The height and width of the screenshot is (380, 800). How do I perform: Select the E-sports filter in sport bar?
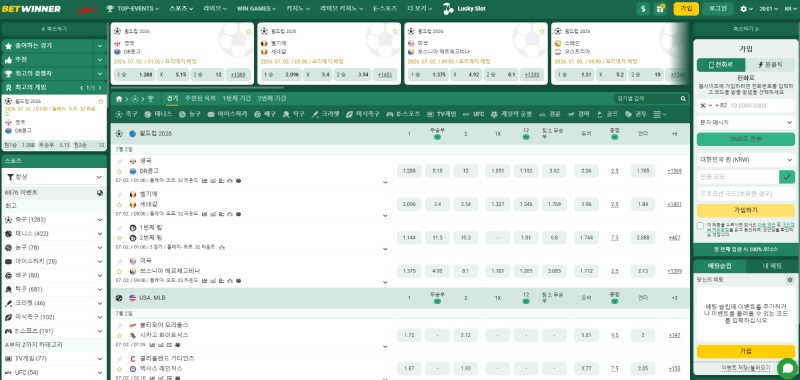(x=403, y=114)
